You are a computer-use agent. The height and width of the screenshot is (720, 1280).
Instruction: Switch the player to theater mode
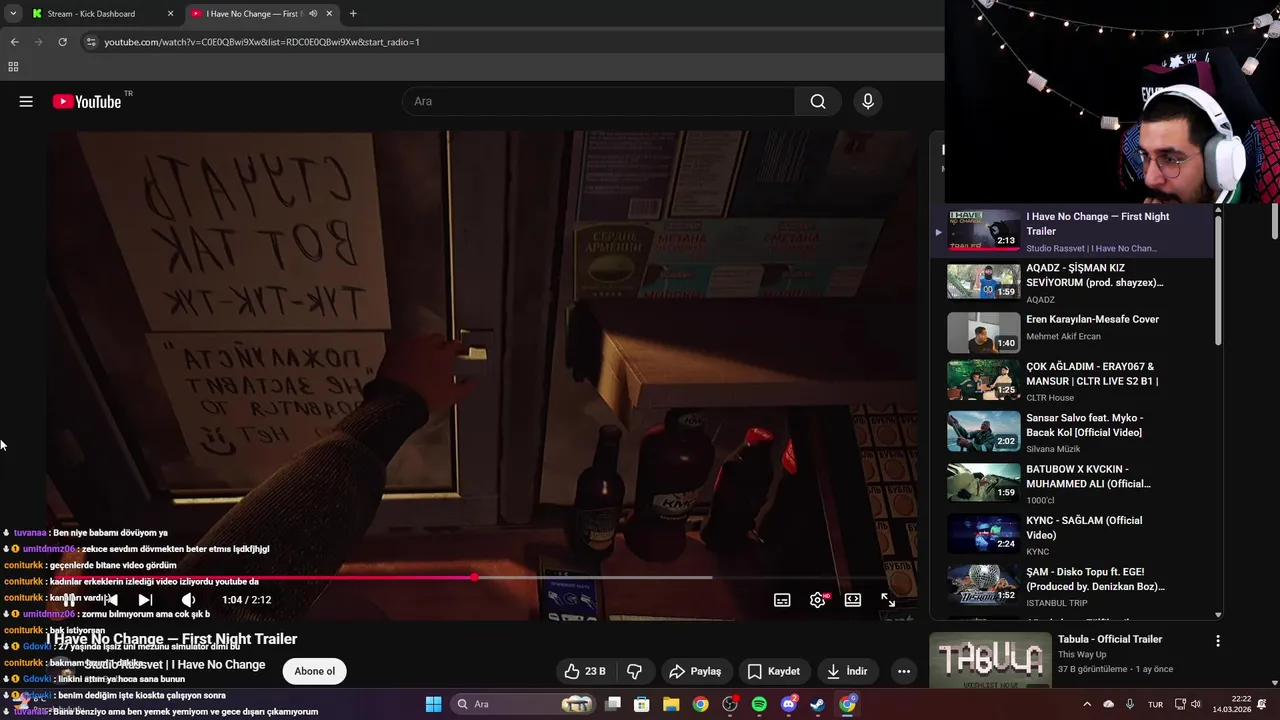tap(853, 600)
